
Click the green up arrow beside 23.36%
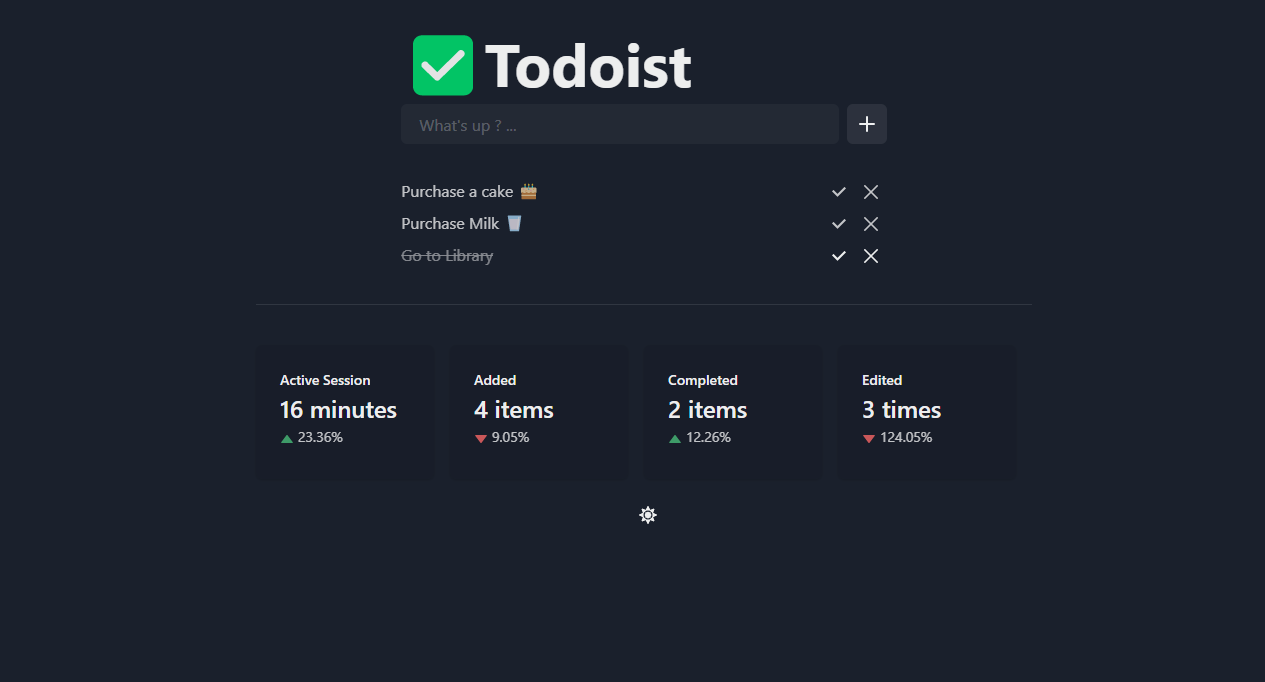click(287, 438)
